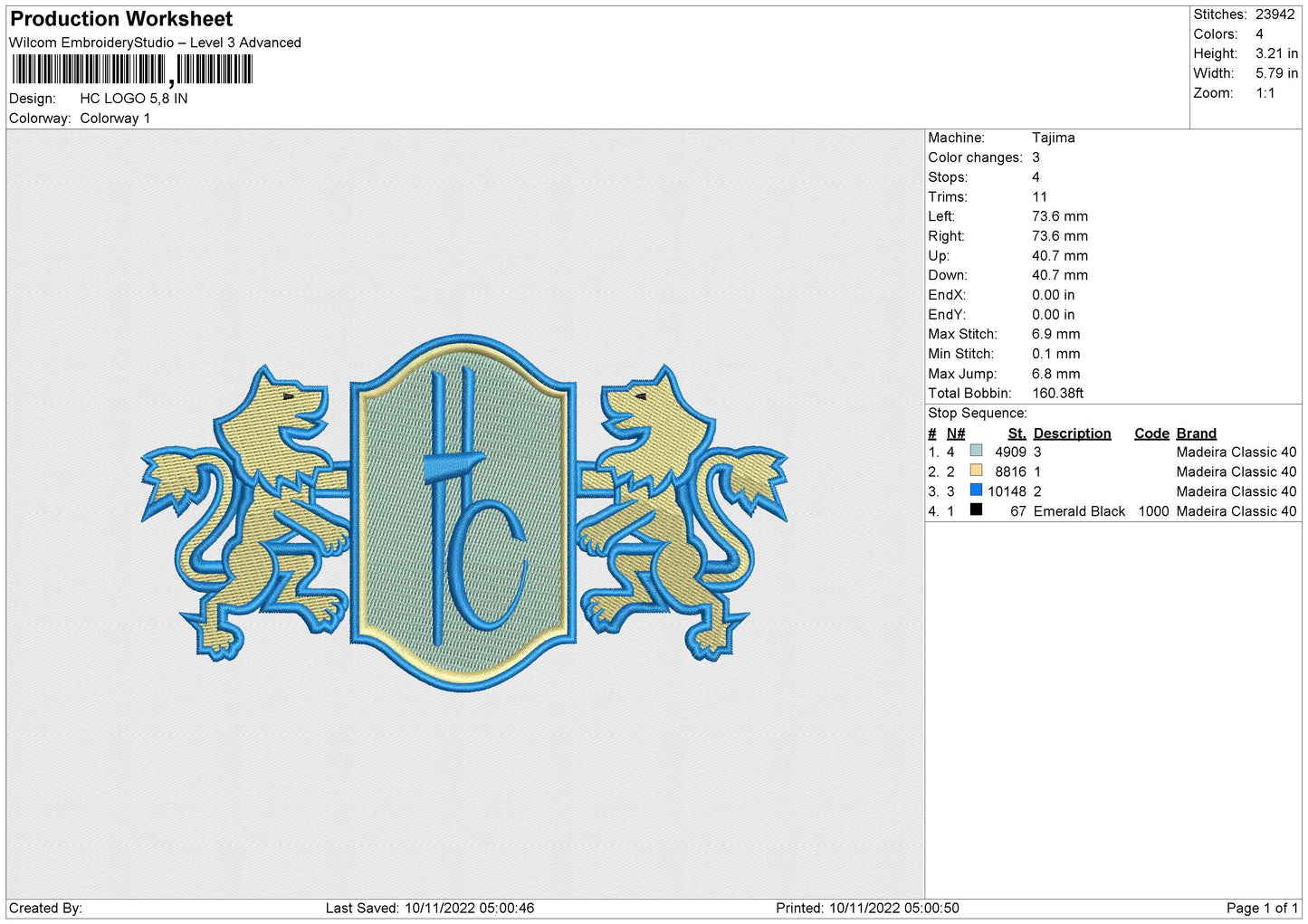Click 'Printed: 10/11/2022 05:00:50' text
Viewport: 1308px width, 924px height.
[867, 909]
